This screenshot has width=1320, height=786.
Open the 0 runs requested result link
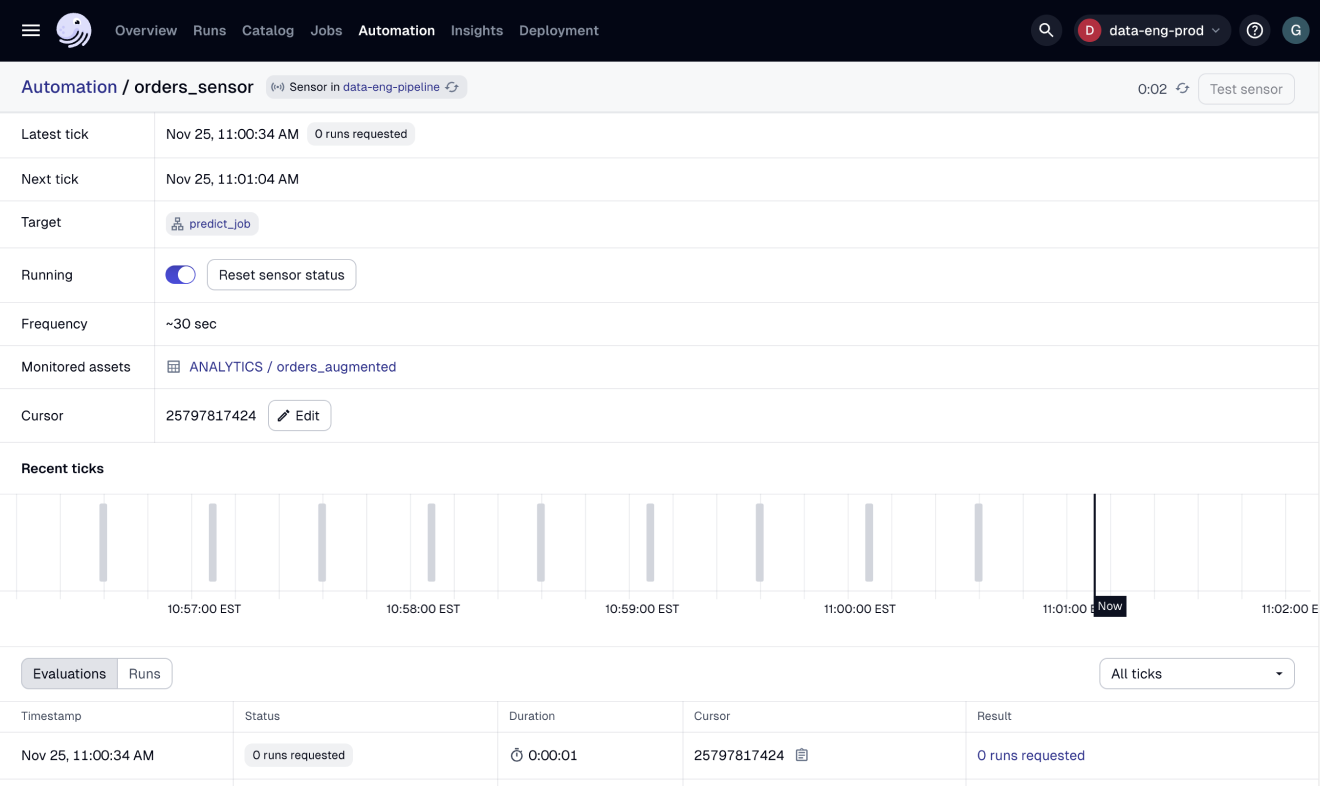(1031, 755)
